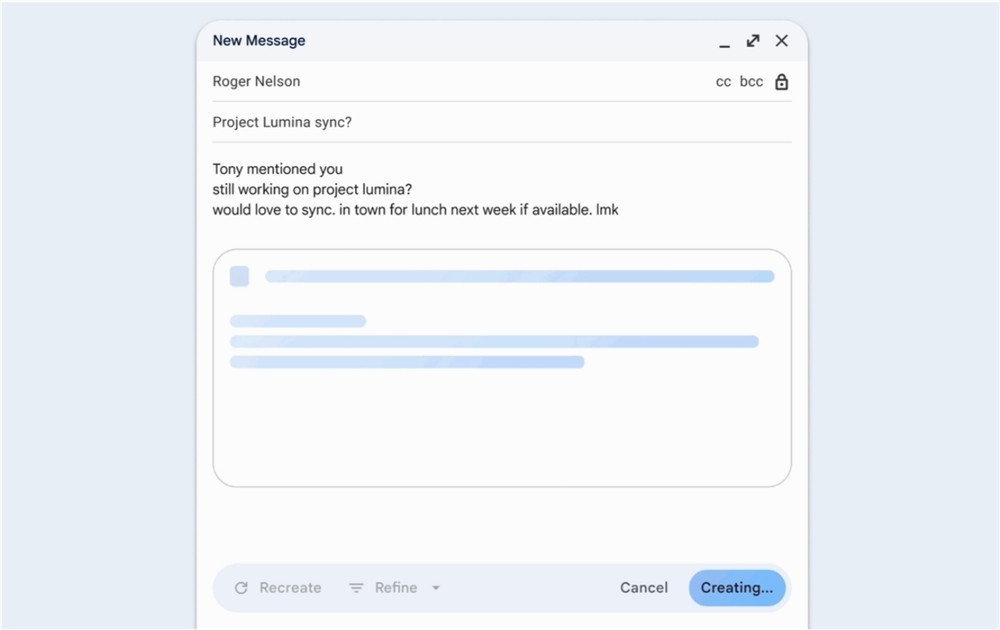Click the Refine filter lines icon
Viewport: 1000px width, 630px height.
[356, 588]
